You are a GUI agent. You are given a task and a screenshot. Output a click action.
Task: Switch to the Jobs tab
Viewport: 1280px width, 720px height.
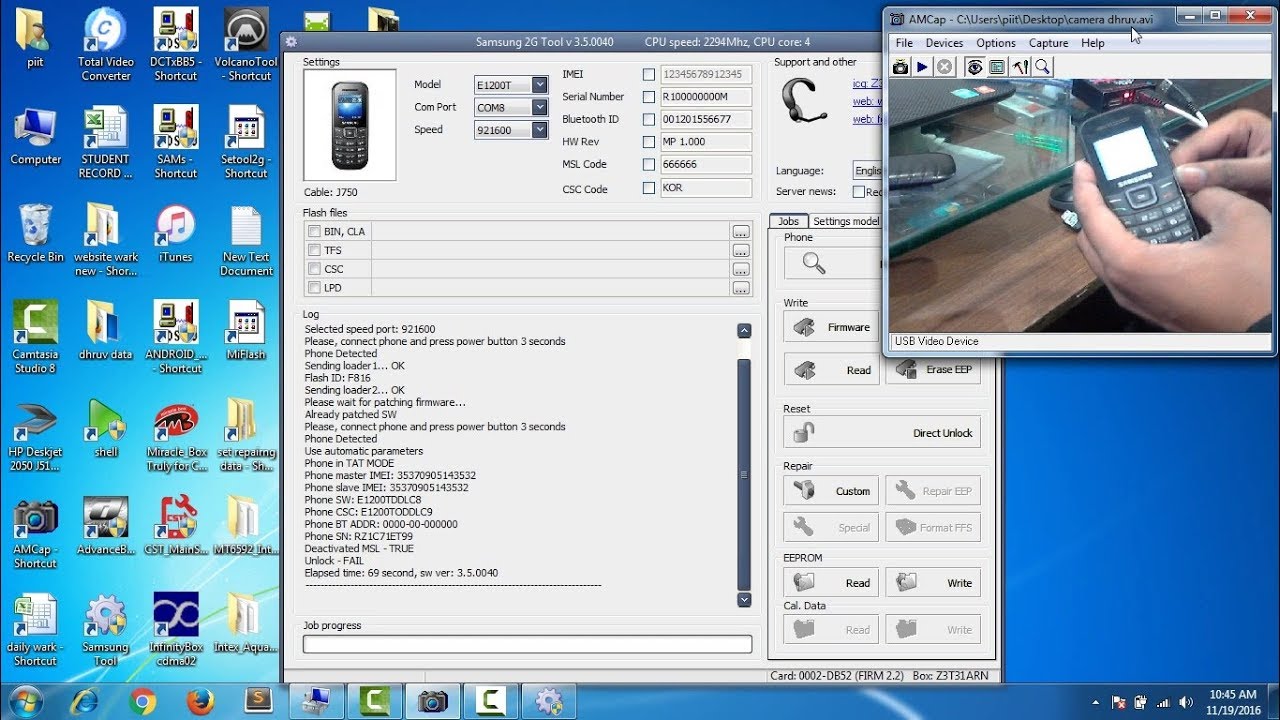click(x=789, y=221)
